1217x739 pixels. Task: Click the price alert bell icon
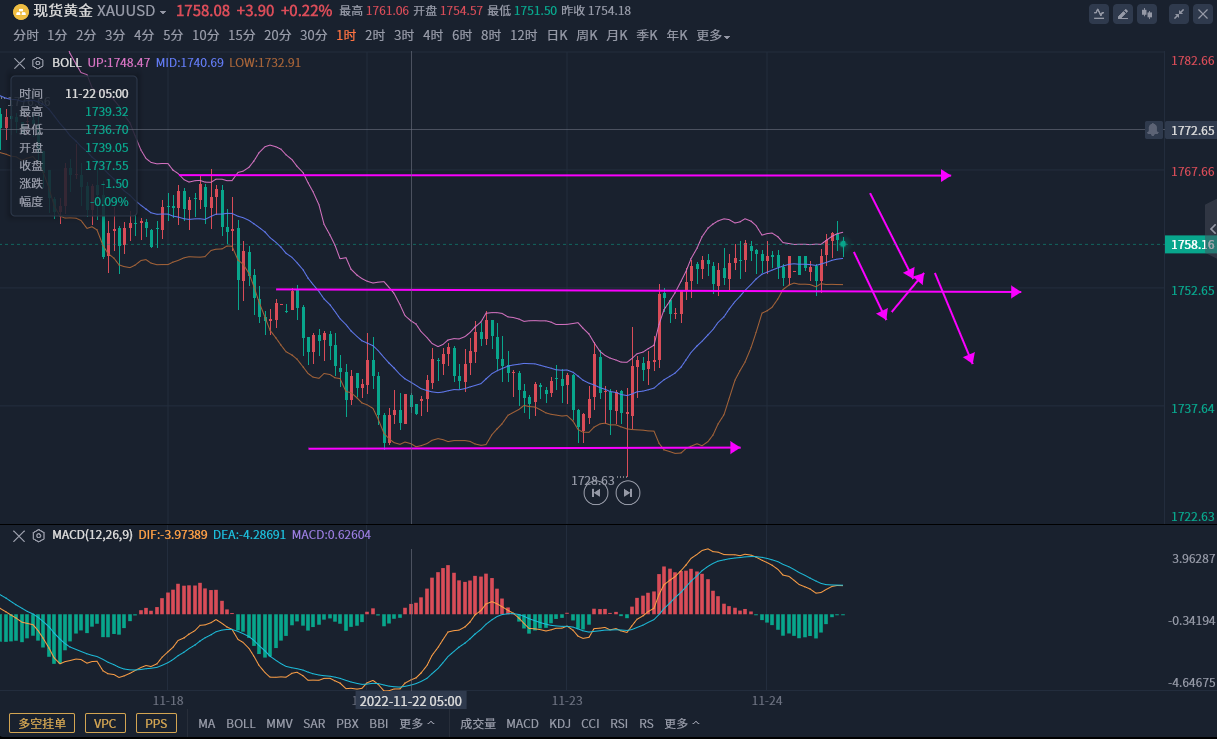click(x=1153, y=130)
